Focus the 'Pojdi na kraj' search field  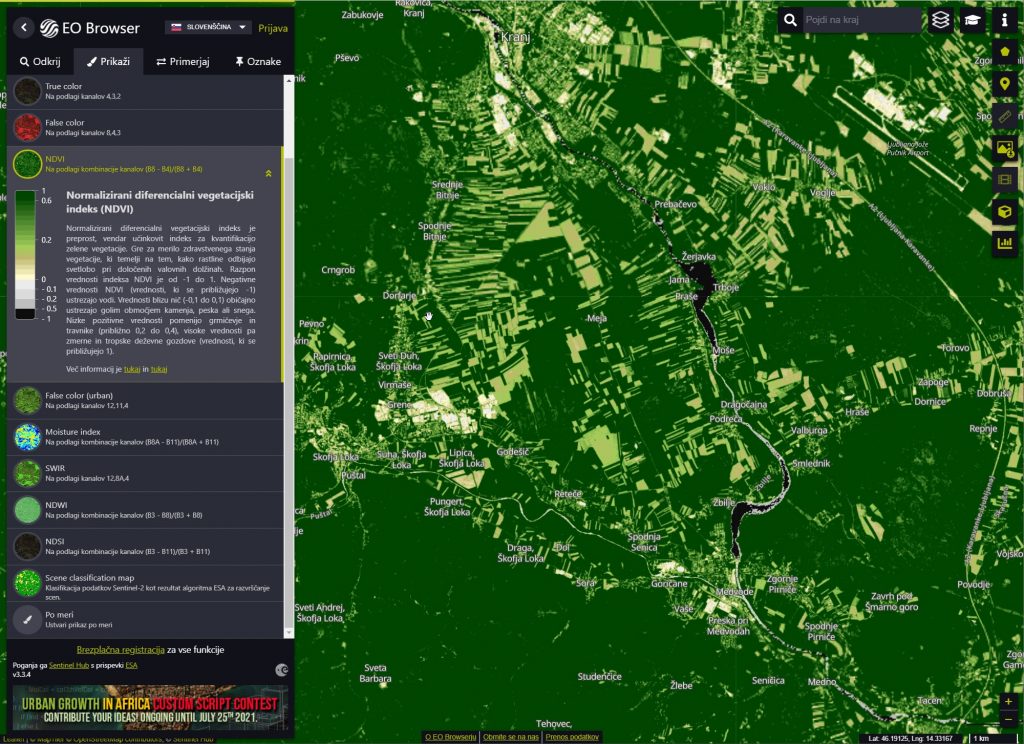point(861,20)
